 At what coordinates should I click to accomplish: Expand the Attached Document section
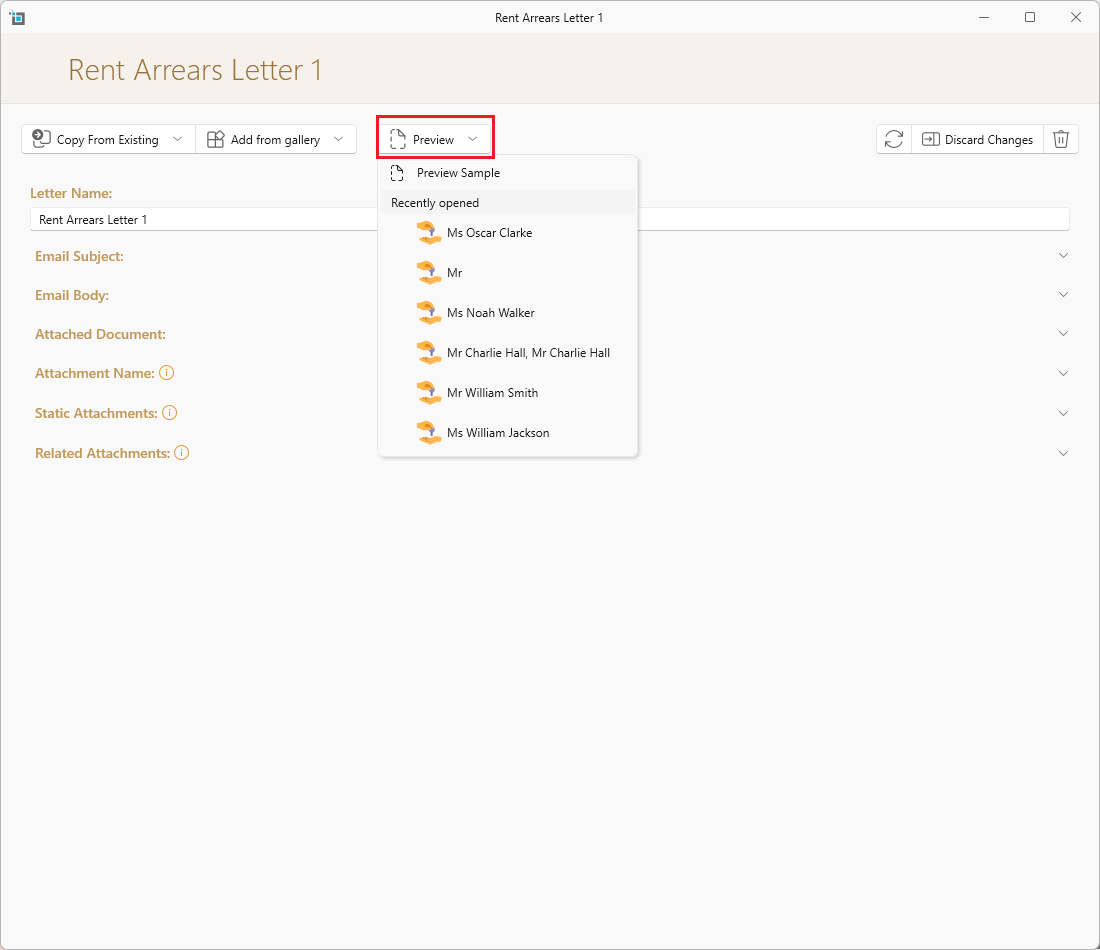(1063, 334)
